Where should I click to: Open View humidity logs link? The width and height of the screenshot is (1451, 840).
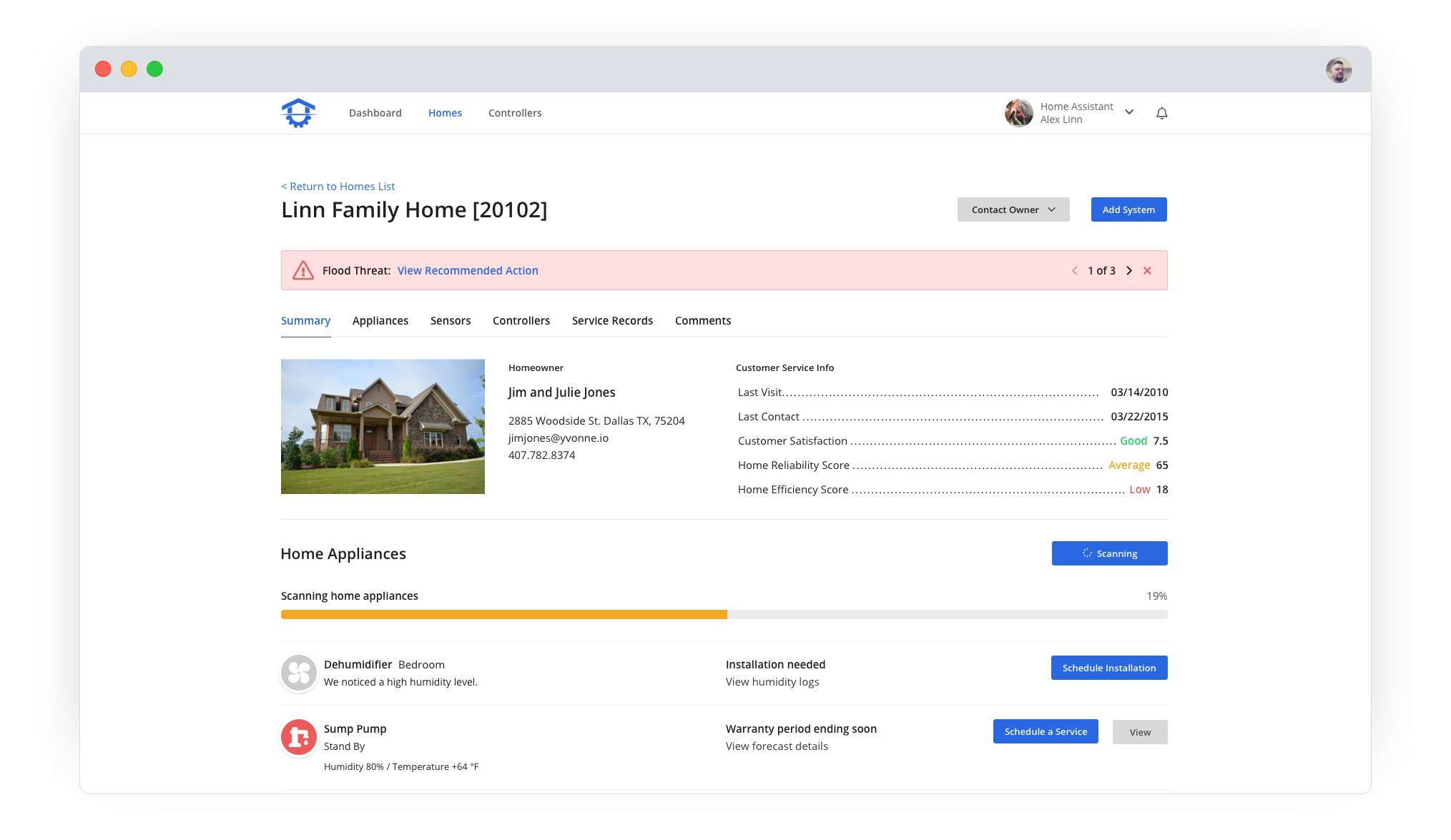[x=772, y=682]
